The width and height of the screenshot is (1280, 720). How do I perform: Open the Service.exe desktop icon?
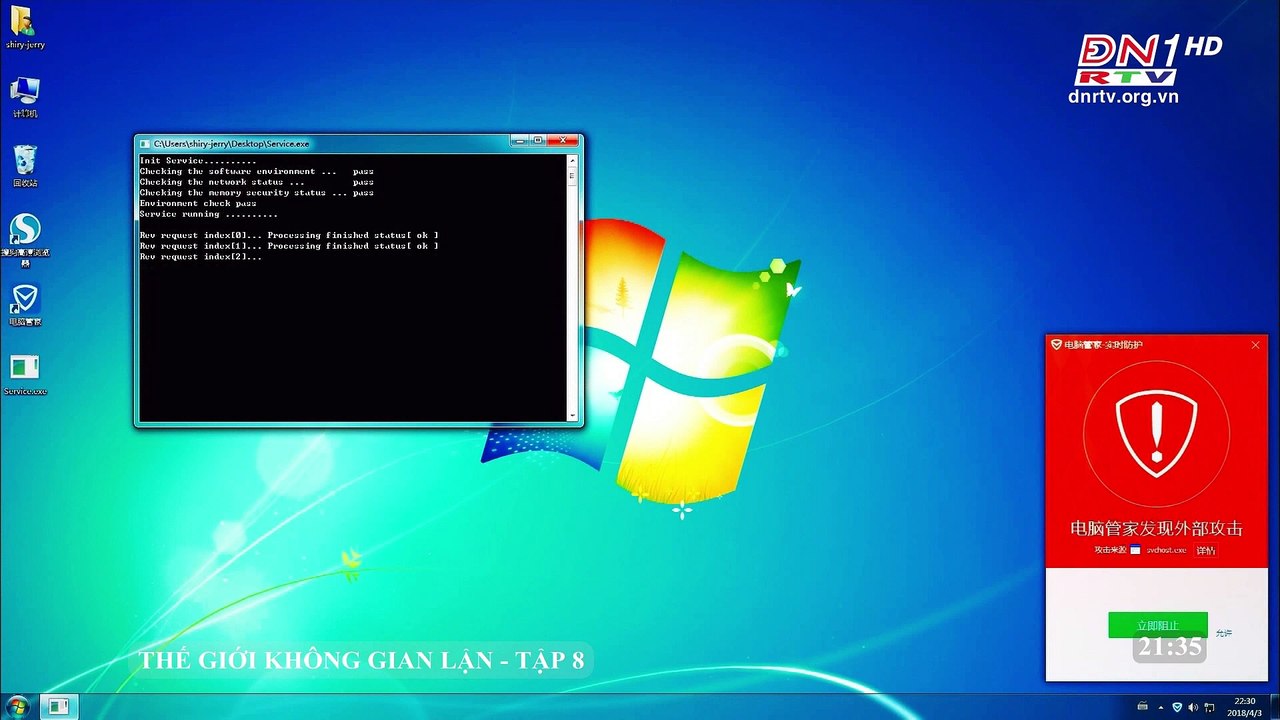(25, 374)
